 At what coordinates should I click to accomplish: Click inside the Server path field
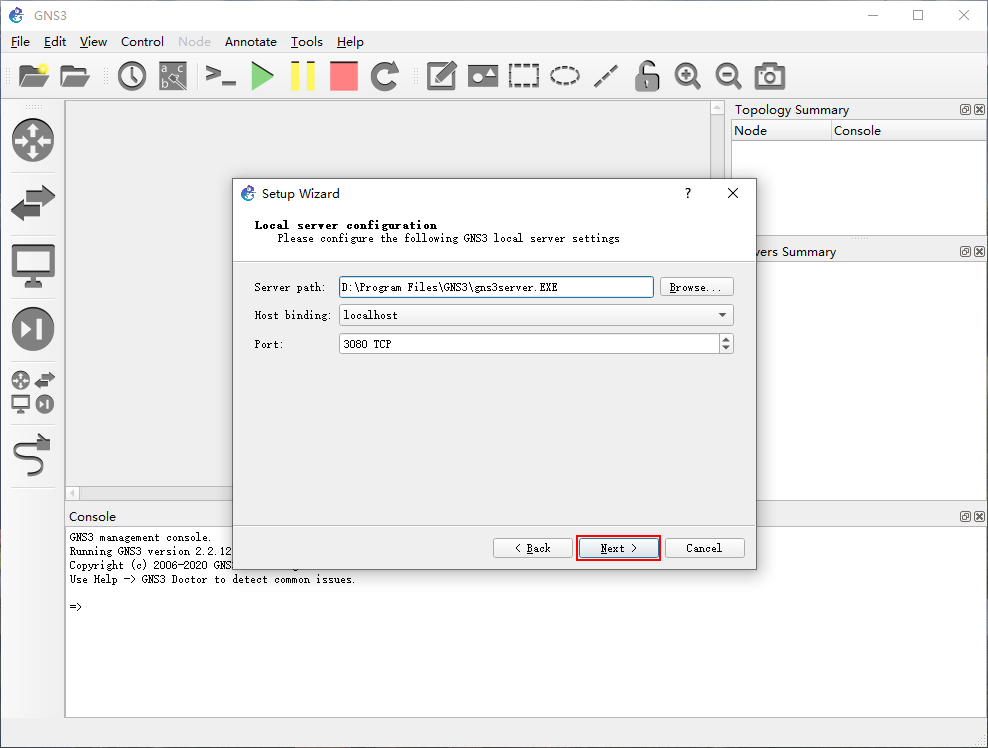pyautogui.click(x=496, y=287)
